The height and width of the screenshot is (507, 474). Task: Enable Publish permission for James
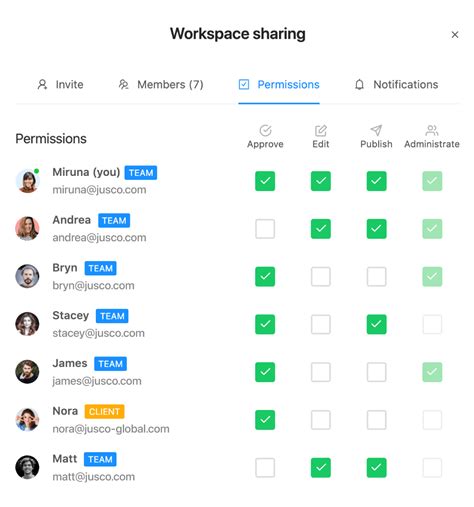(x=376, y=372)
